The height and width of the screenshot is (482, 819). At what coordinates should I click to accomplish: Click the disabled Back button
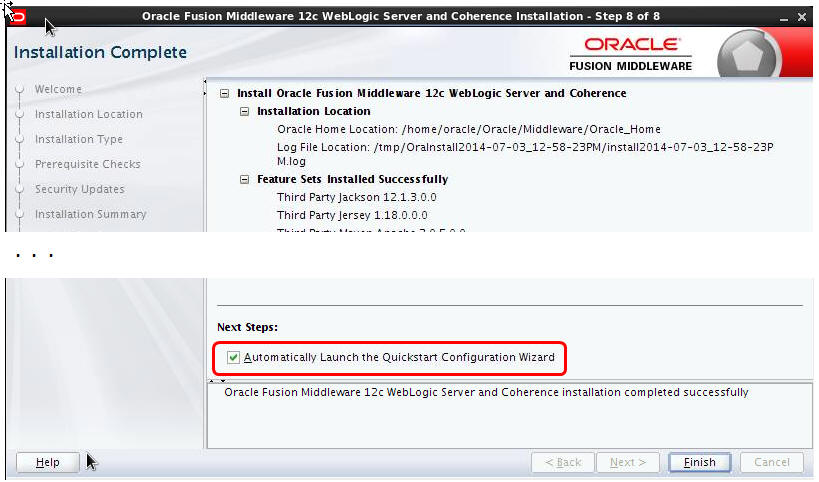pos(563,463)
